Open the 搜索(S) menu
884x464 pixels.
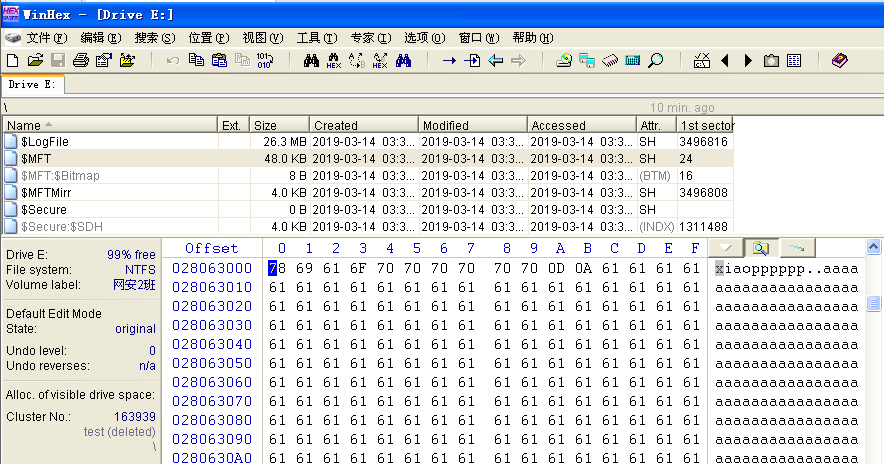[154, 38]
